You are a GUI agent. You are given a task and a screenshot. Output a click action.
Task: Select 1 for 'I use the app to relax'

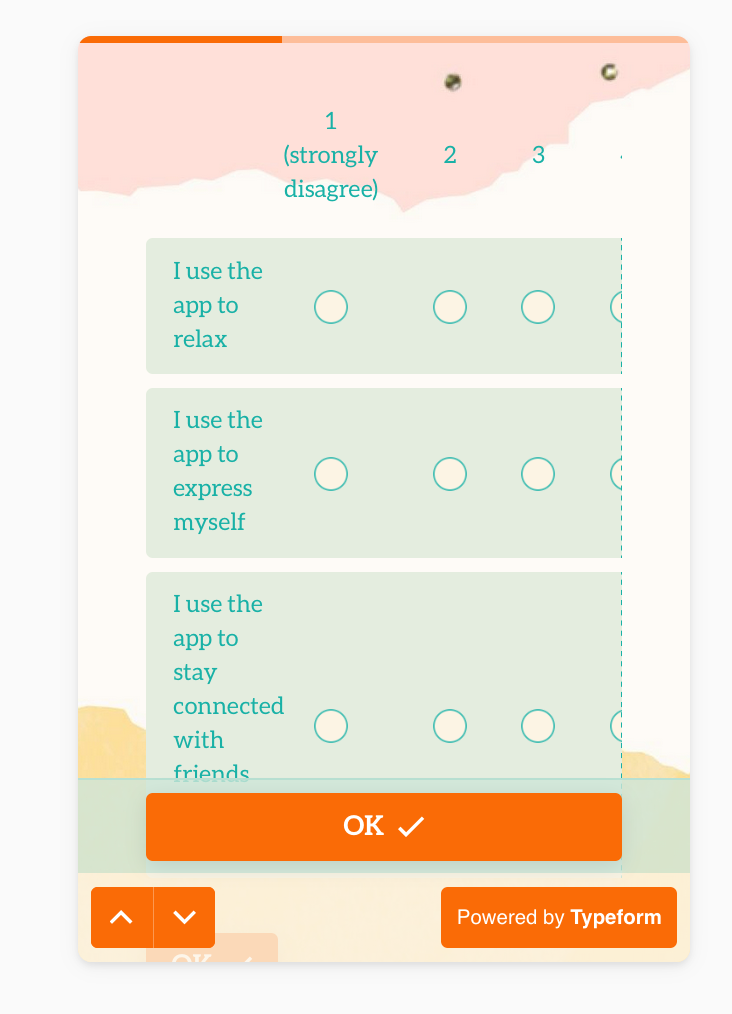point(331,307)
